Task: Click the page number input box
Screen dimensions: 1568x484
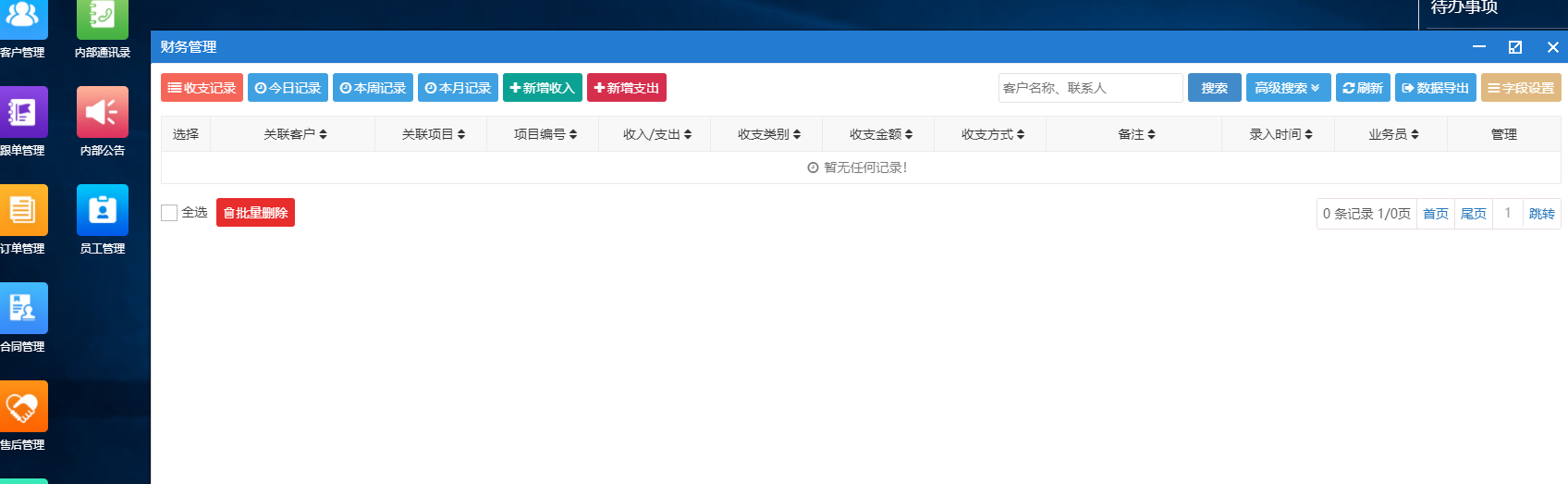Action: tap(1508, 214)
